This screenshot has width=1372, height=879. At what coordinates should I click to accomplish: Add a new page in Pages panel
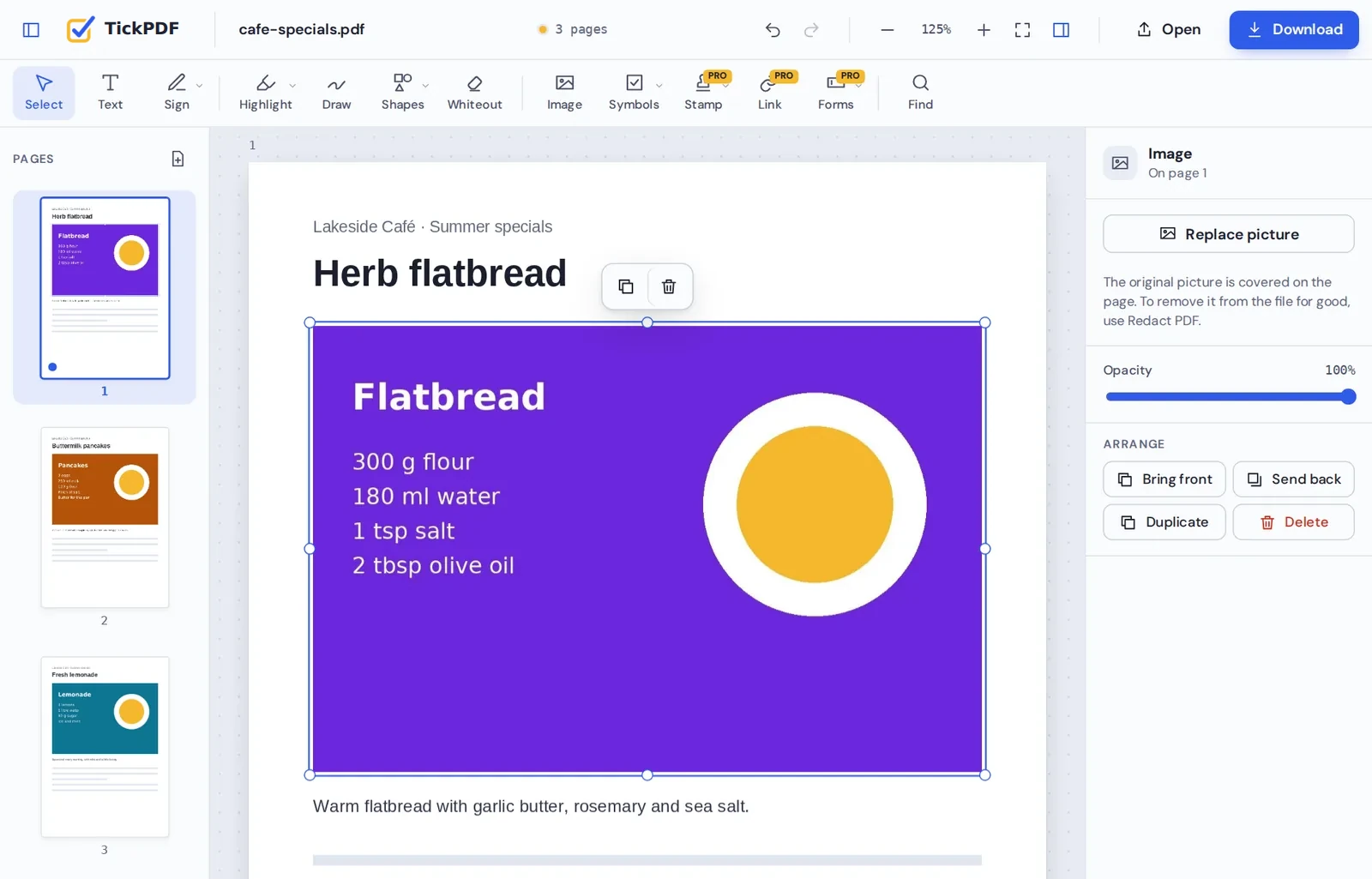[178, 159]
